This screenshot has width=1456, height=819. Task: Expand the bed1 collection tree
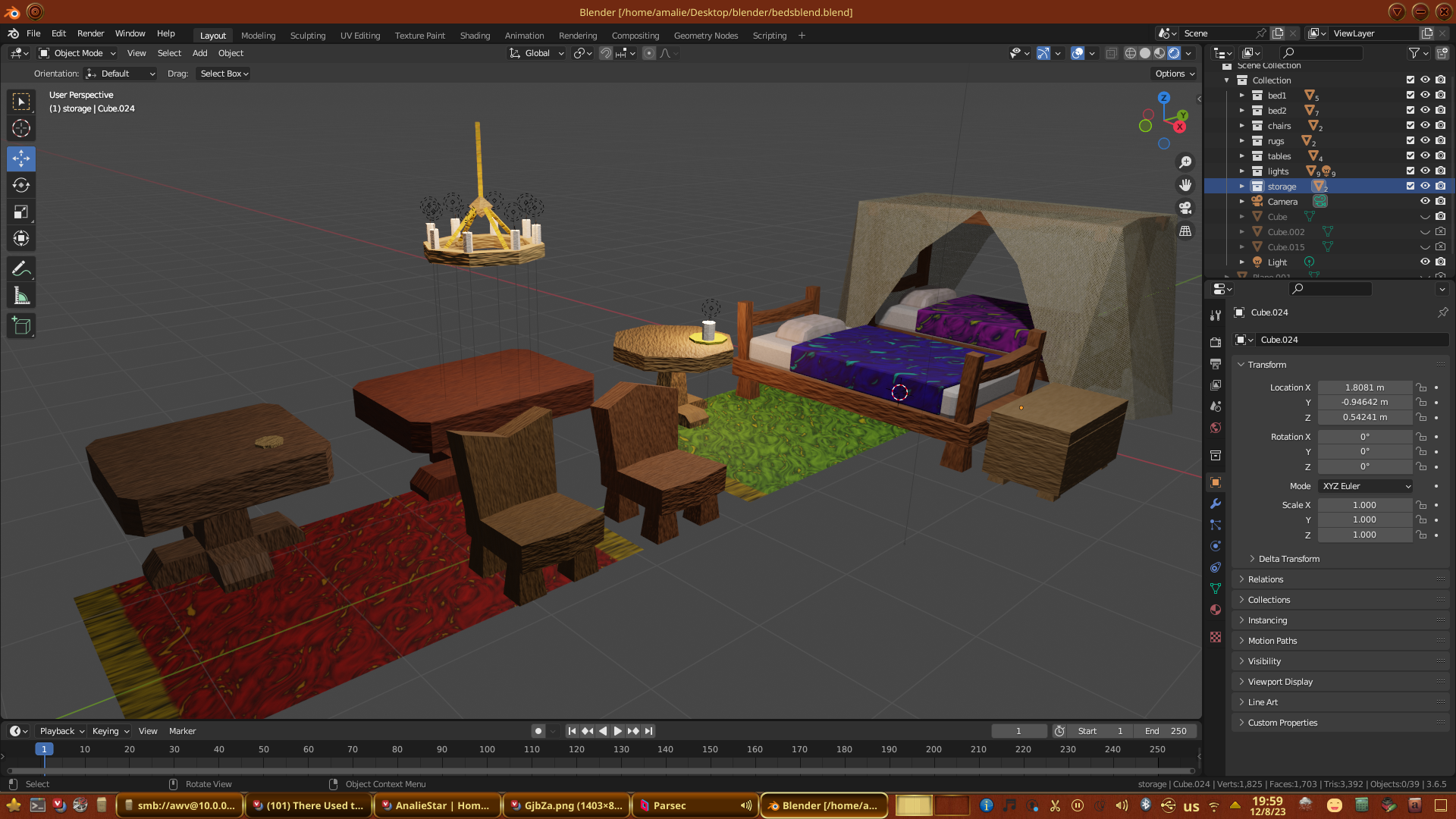pos(1241,96)
